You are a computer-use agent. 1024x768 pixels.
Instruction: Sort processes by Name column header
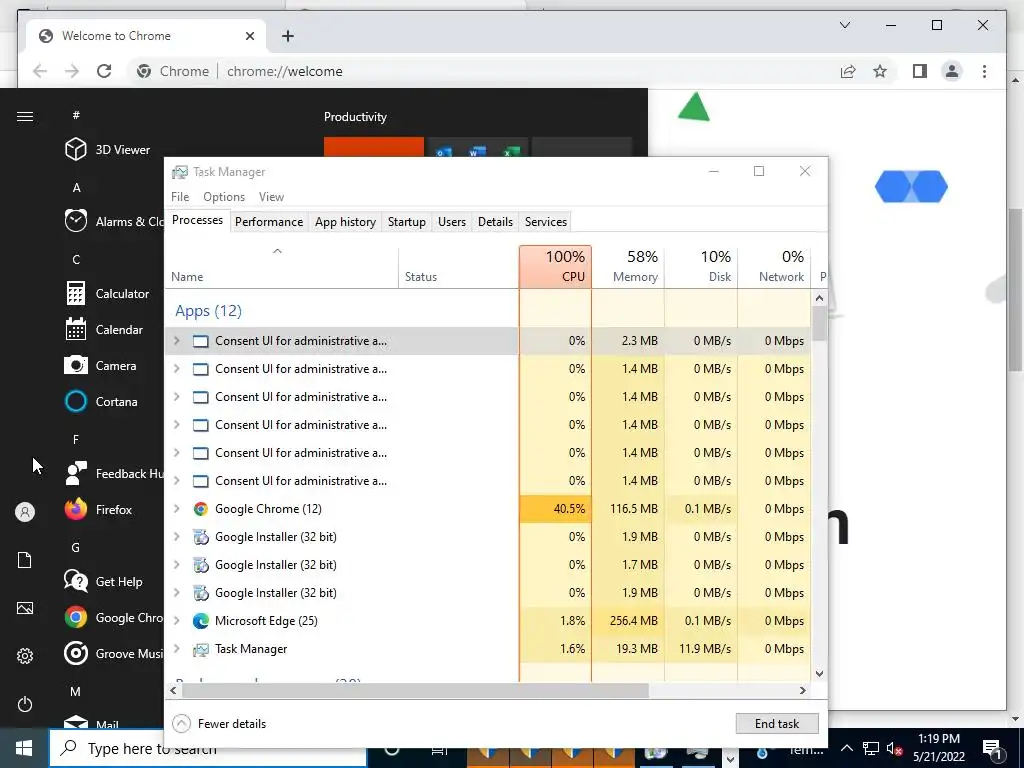(x=281, y=266)
